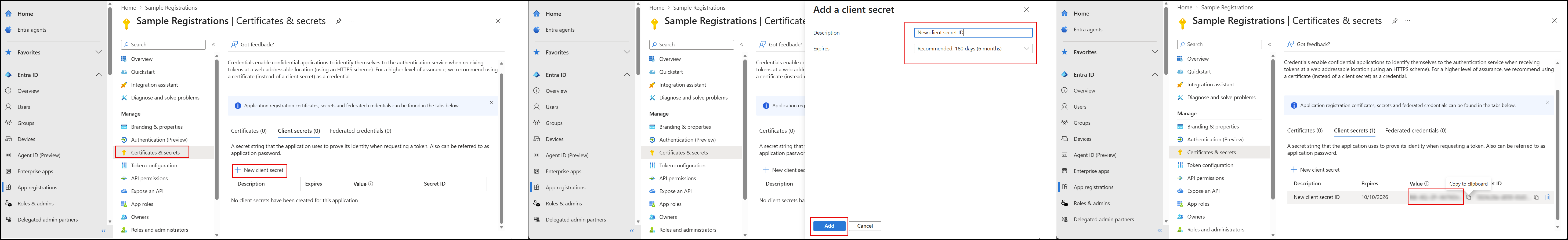Image resolution: width=1568 pixels, height=240 pixels.
Task: Click New client secret in the right screenshot
Action: 1315,170
